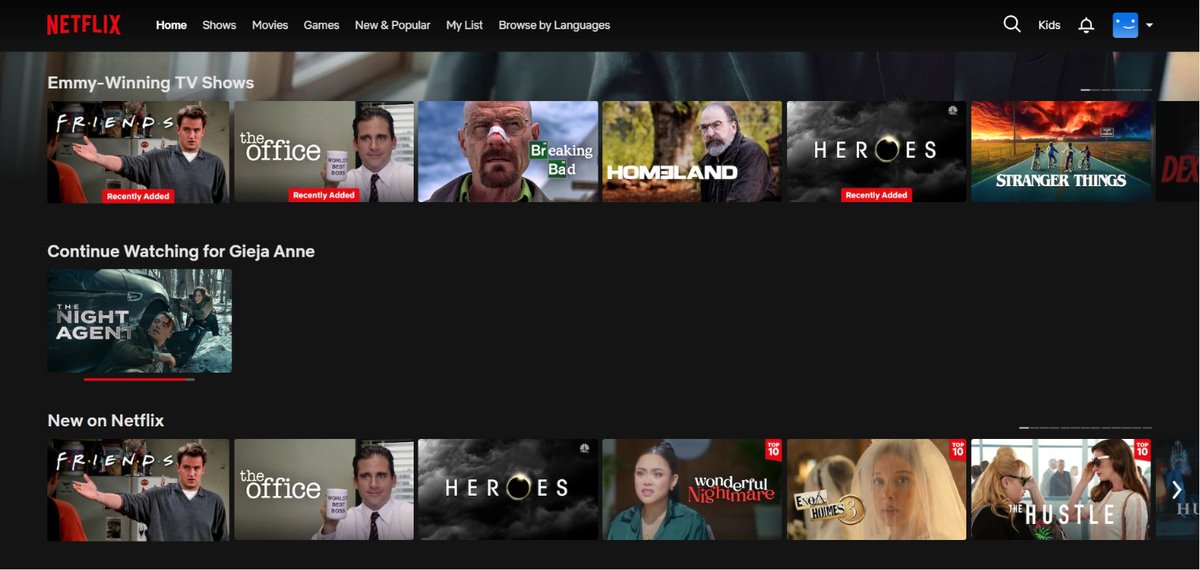Click The Night Agent progress bar
Screen dimensions: 1200x570
pos(139,379)
